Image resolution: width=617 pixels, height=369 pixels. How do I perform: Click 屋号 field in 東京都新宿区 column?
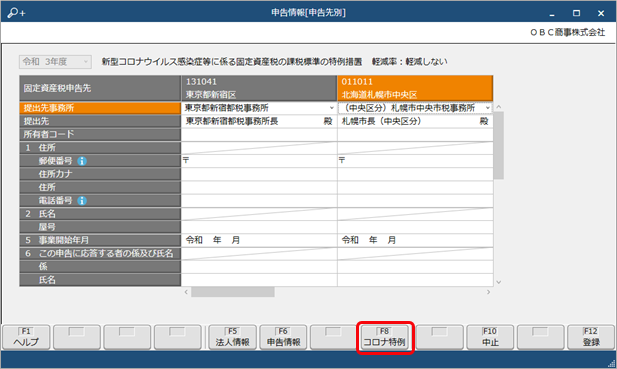click(259, 227)
